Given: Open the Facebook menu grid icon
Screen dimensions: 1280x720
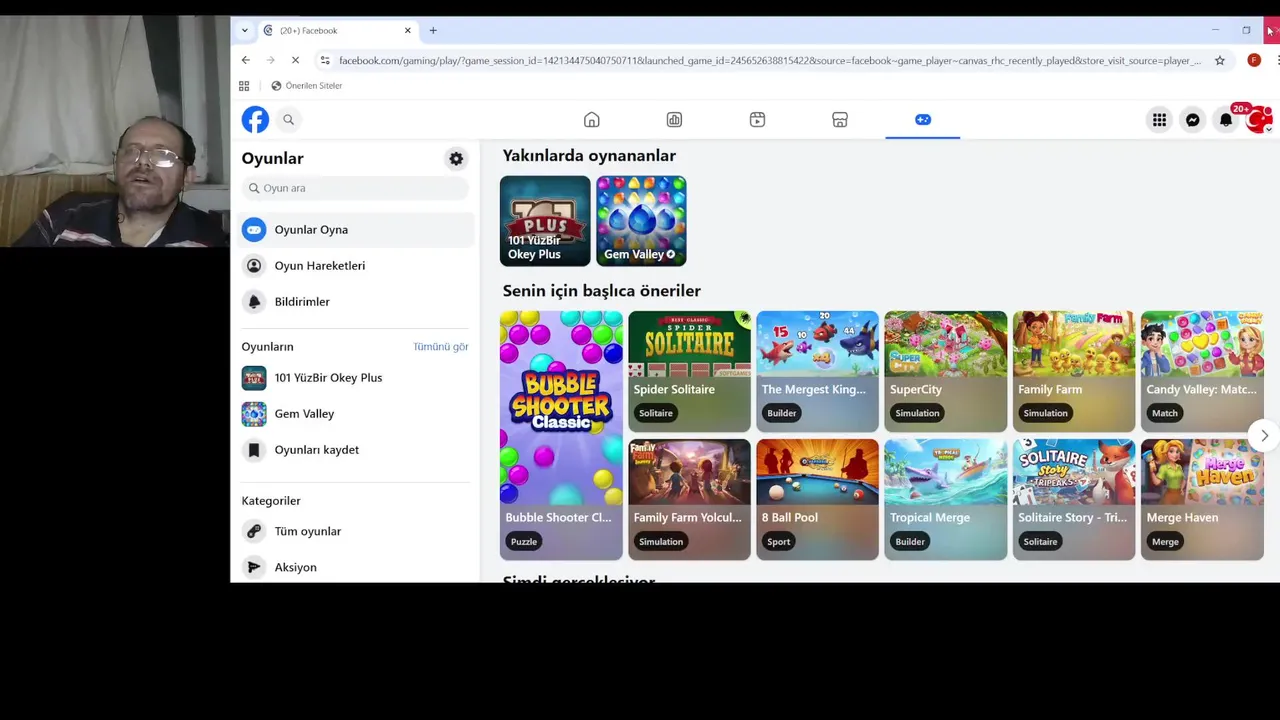Looking at the screenshot, I should pyautogui.click(x=1159, y=120).
